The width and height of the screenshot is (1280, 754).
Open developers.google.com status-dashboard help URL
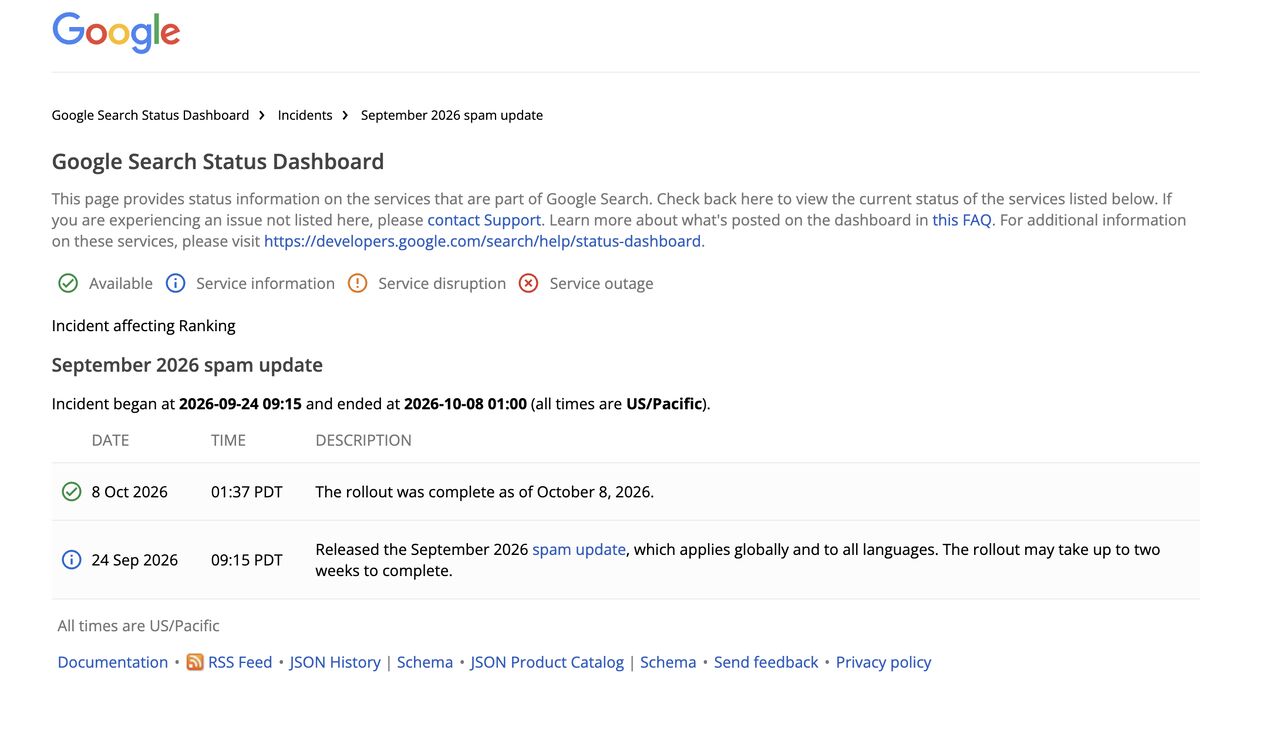click(x=484, y=241)
